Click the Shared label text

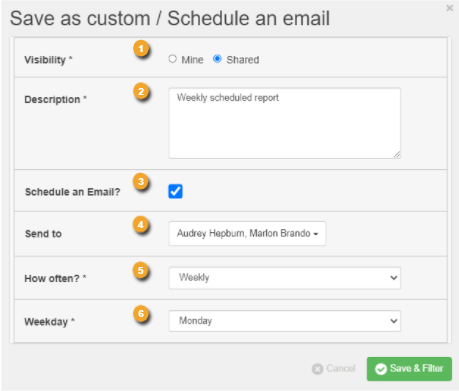tap(243, 60)
